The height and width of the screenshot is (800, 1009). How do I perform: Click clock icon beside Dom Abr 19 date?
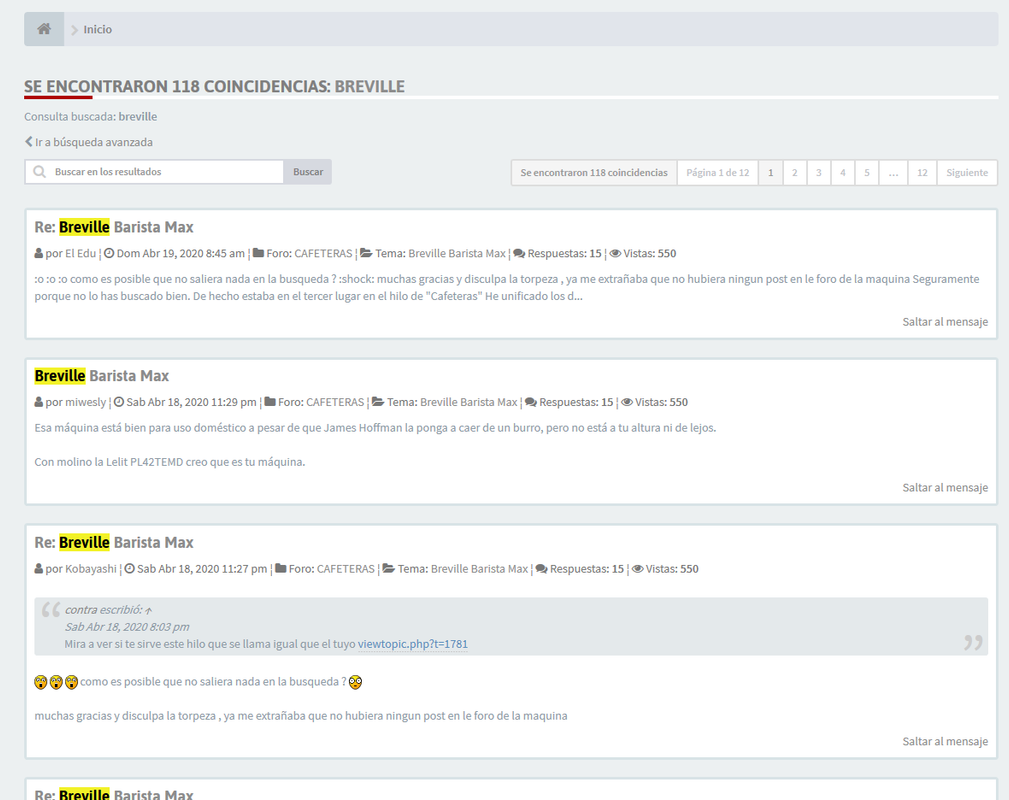[109, 254]
